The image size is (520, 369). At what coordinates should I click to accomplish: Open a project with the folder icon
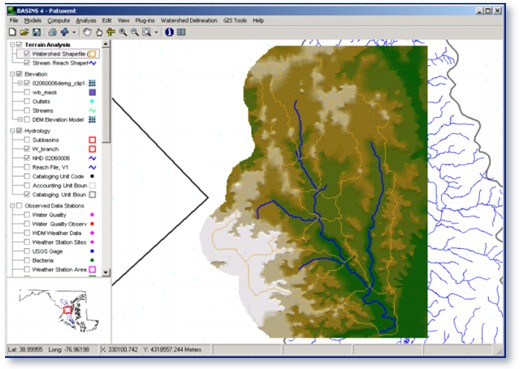pos(24,32)
